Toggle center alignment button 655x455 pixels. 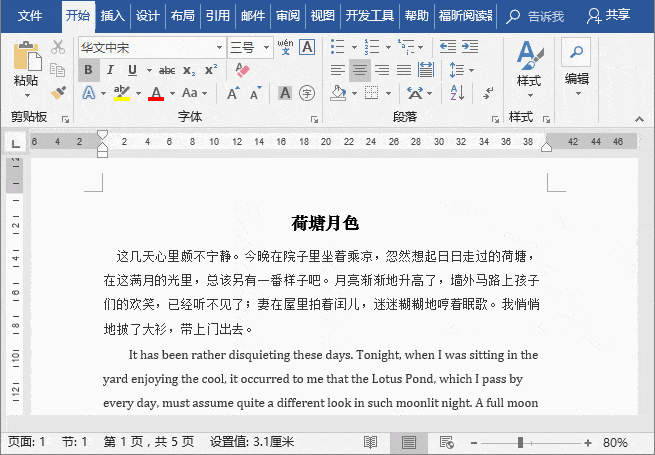click(360, 70)
